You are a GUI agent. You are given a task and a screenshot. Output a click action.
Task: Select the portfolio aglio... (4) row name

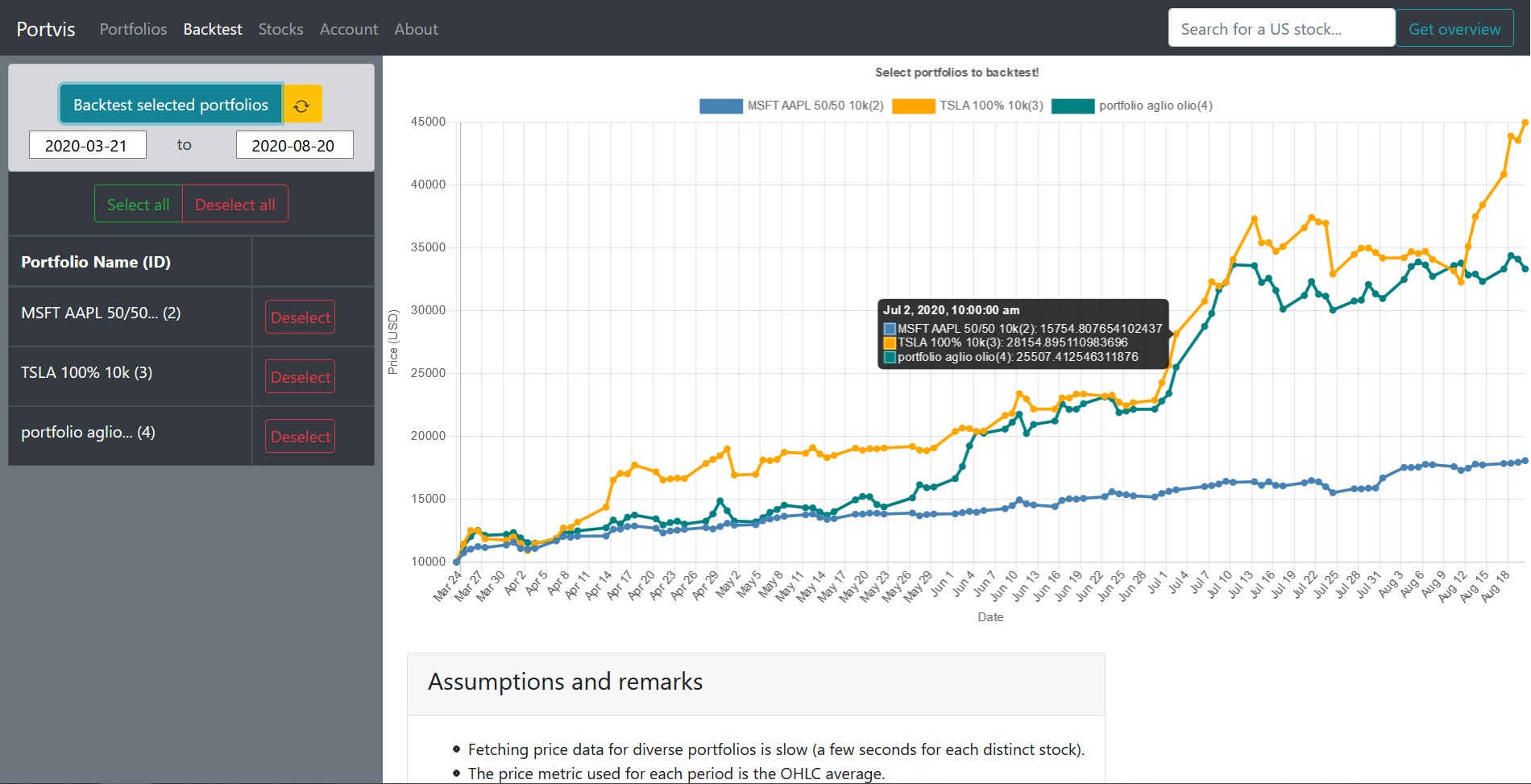tap(88, 432)
